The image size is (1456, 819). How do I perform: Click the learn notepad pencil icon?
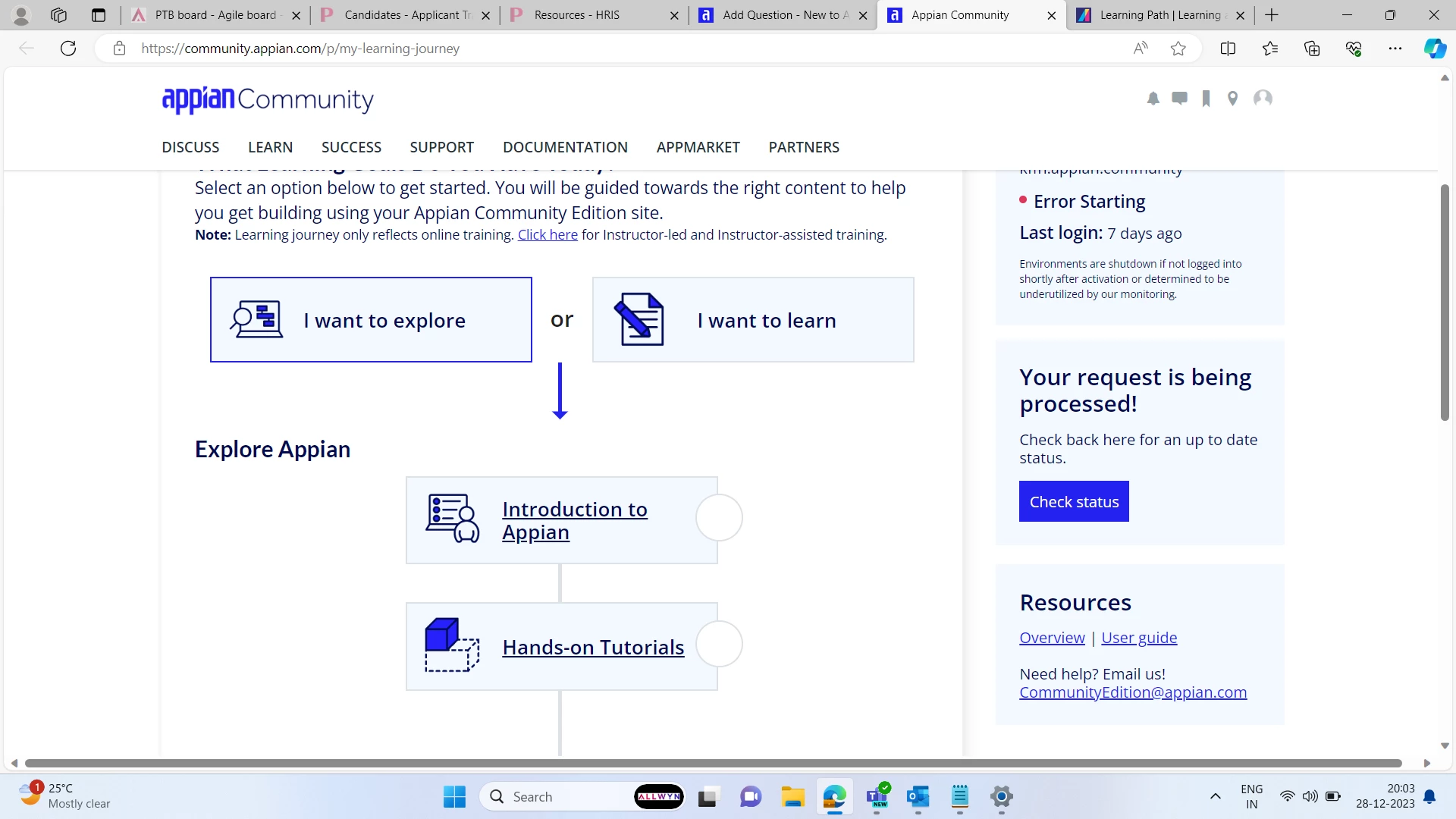pyautogui.click(x=639, y=319)
